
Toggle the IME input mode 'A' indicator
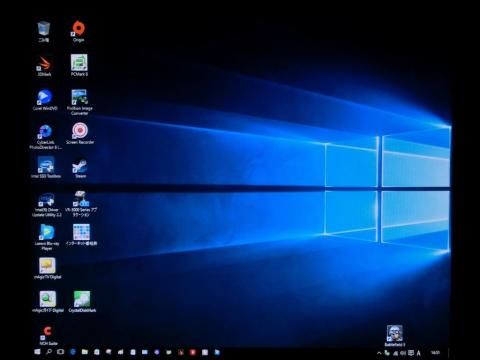tap(419, 353)
